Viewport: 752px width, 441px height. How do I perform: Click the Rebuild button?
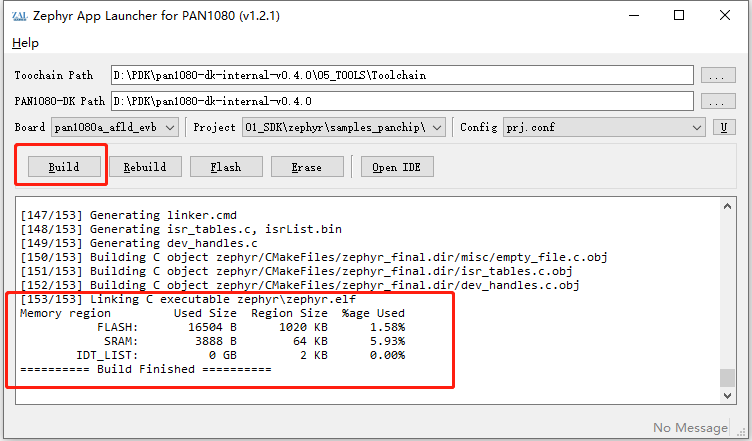(145, 167)
